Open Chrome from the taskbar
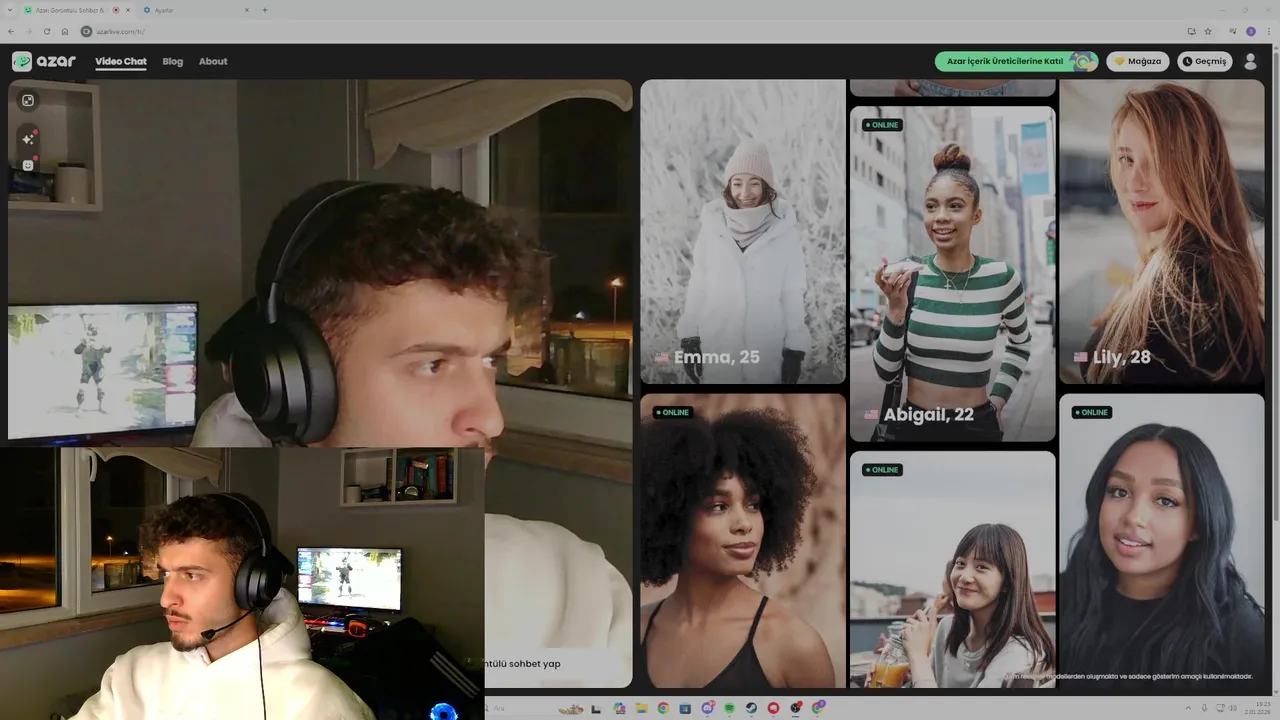 662,708
